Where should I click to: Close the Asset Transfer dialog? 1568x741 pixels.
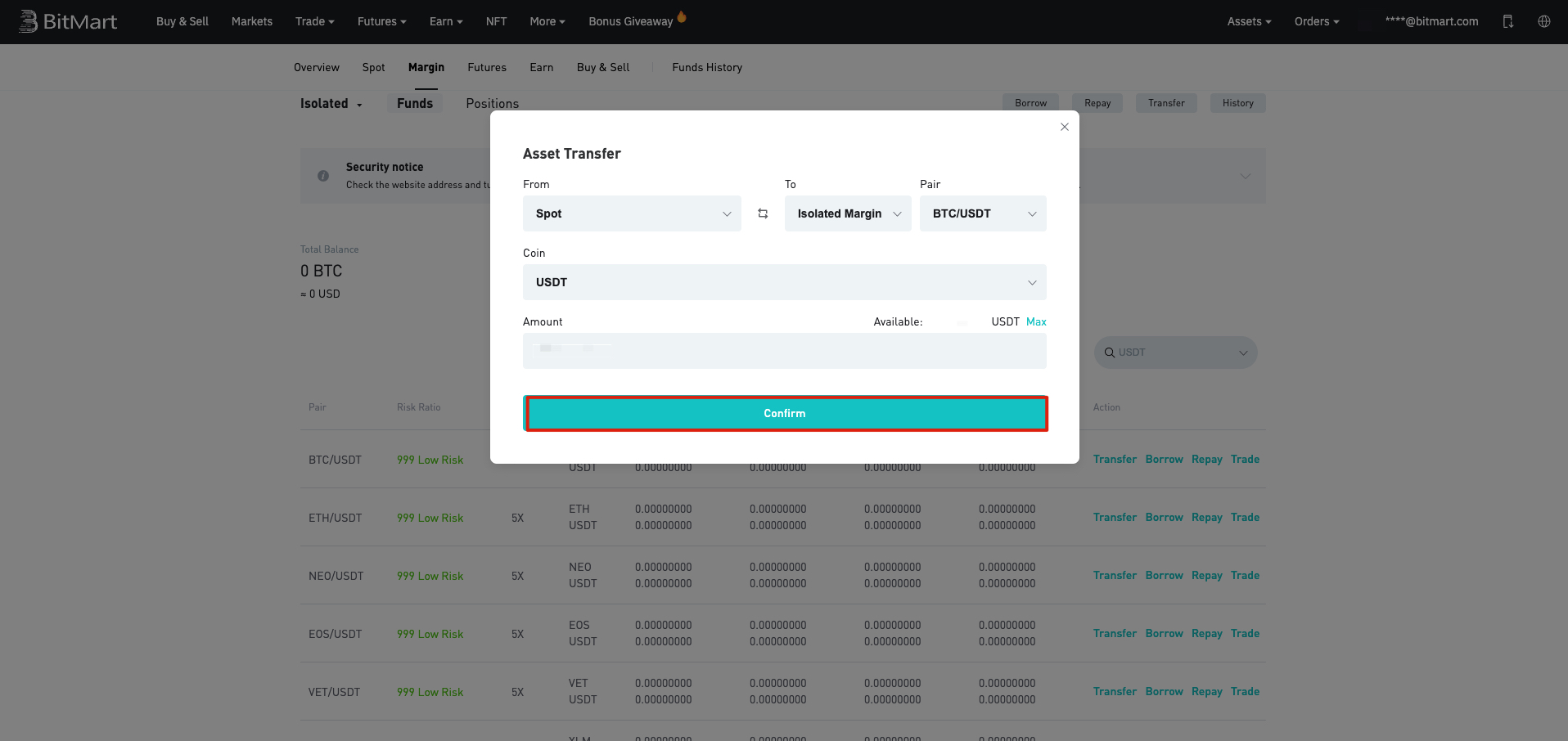click(1065, 127)
